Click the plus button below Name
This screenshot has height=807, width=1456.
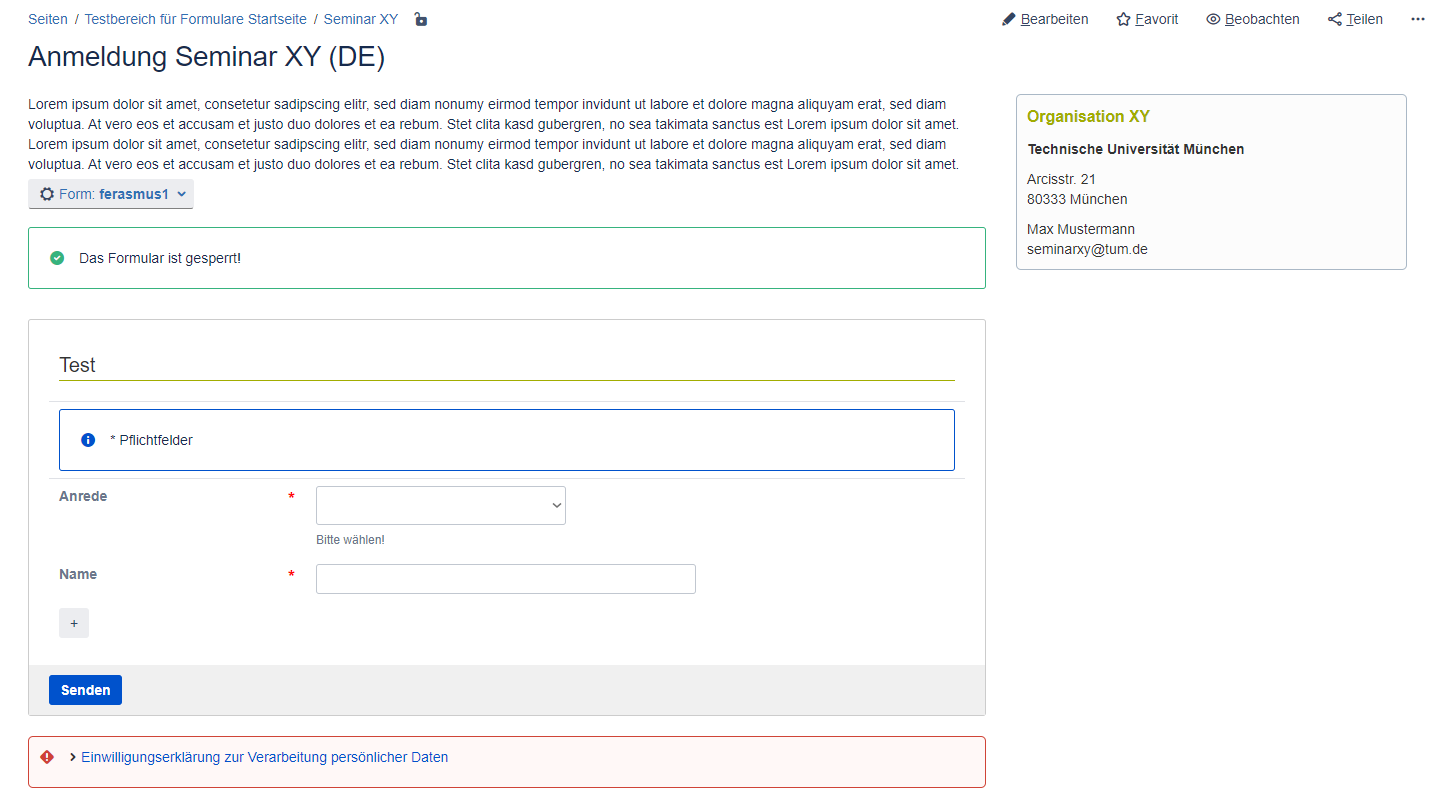tap(74, 623)
